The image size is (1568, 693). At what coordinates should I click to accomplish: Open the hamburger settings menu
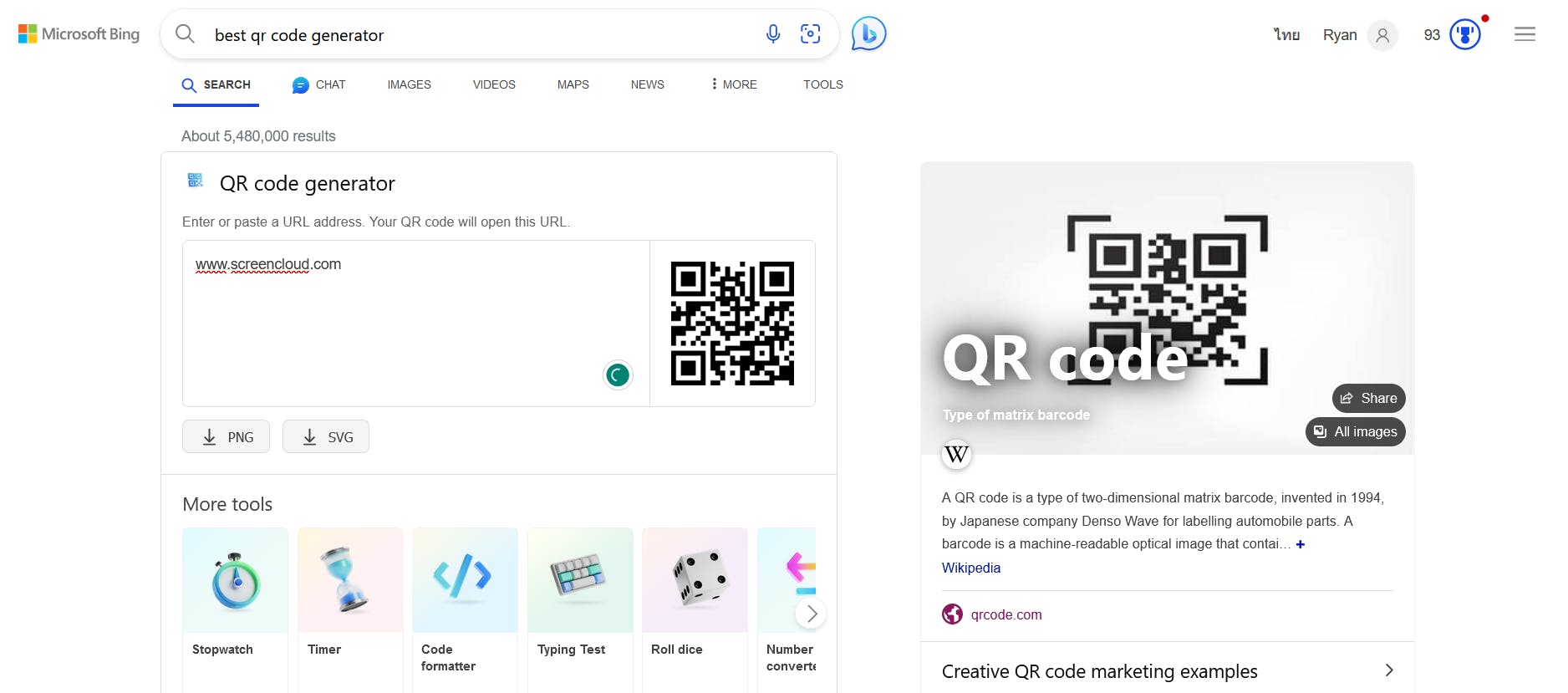point(1525,34)
